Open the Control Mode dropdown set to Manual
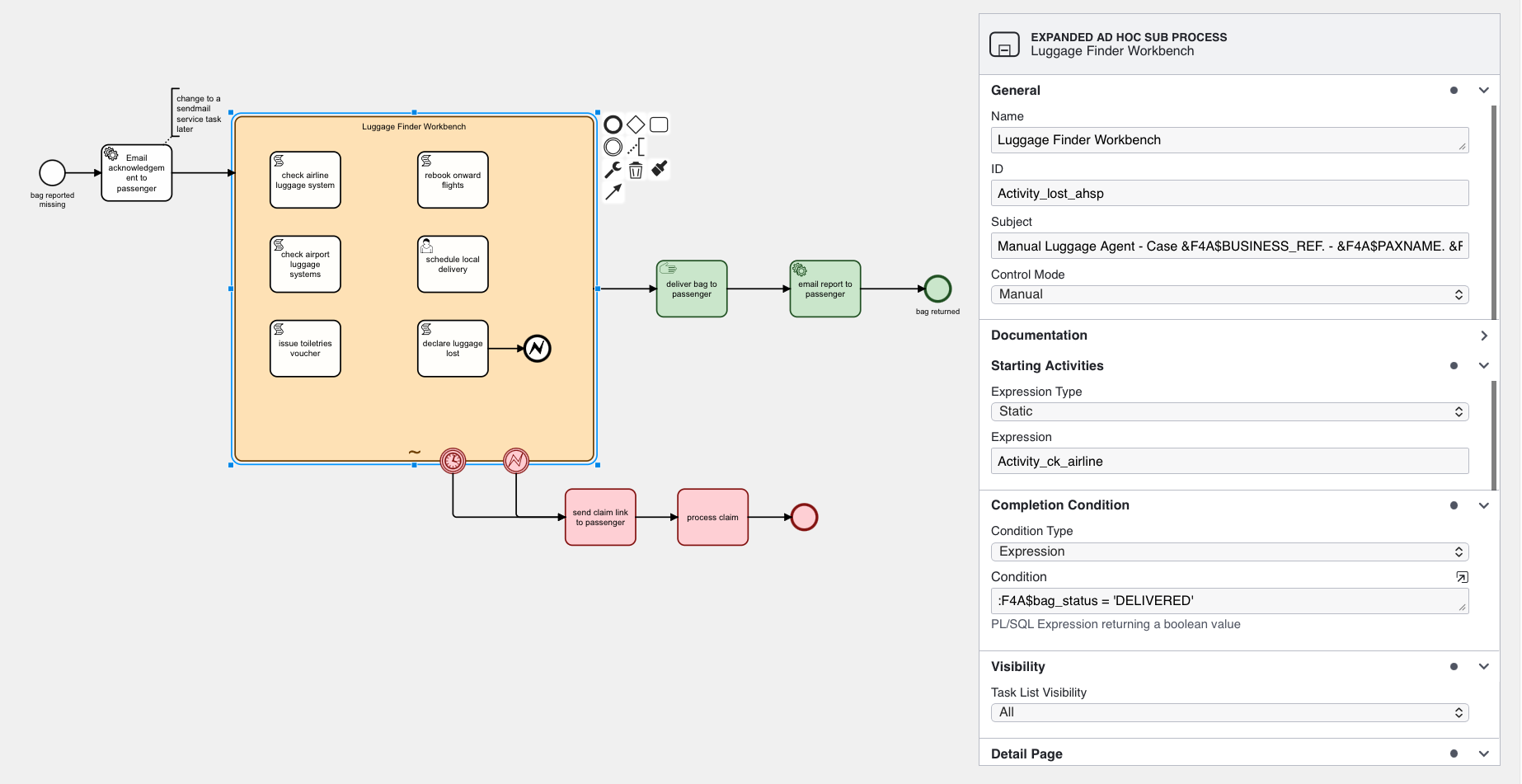The width and height of the screenshot is (1522, 784). tap(1228, 294)
